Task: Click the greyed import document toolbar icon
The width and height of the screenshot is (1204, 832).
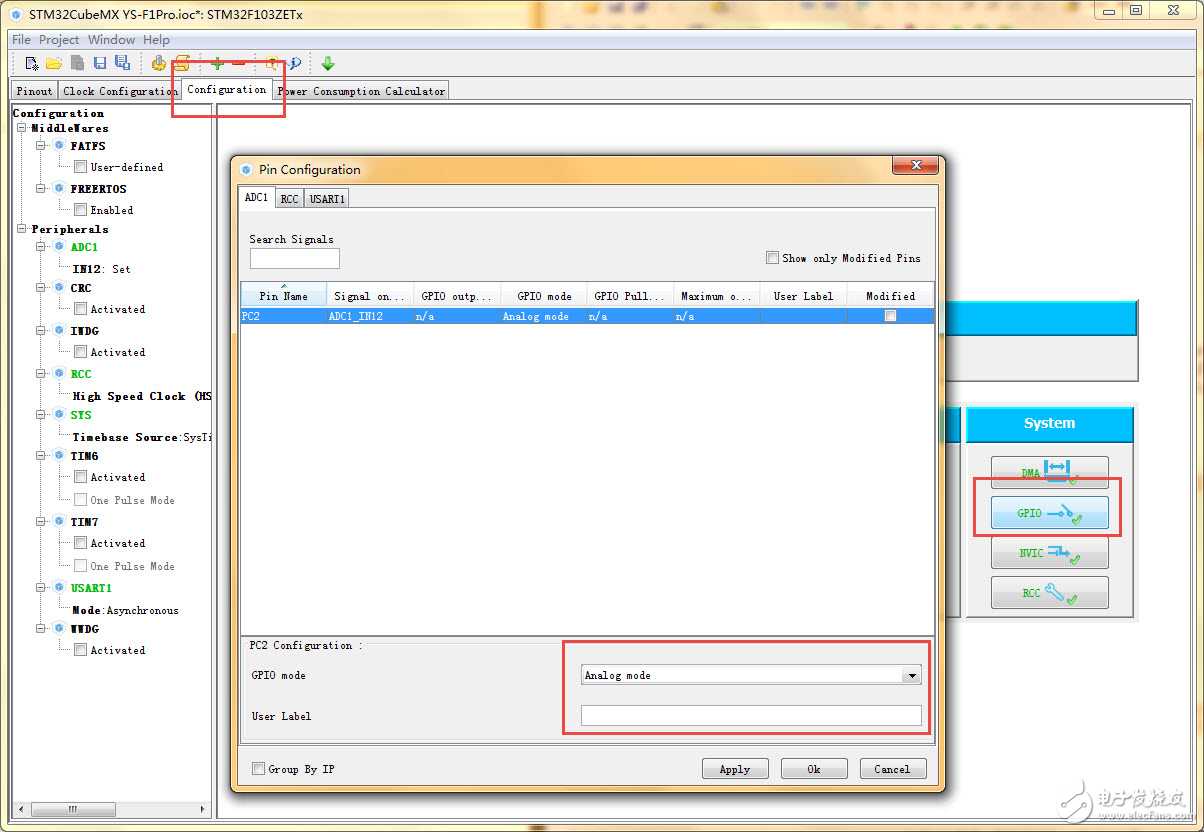Action: (x=77, y=63)
